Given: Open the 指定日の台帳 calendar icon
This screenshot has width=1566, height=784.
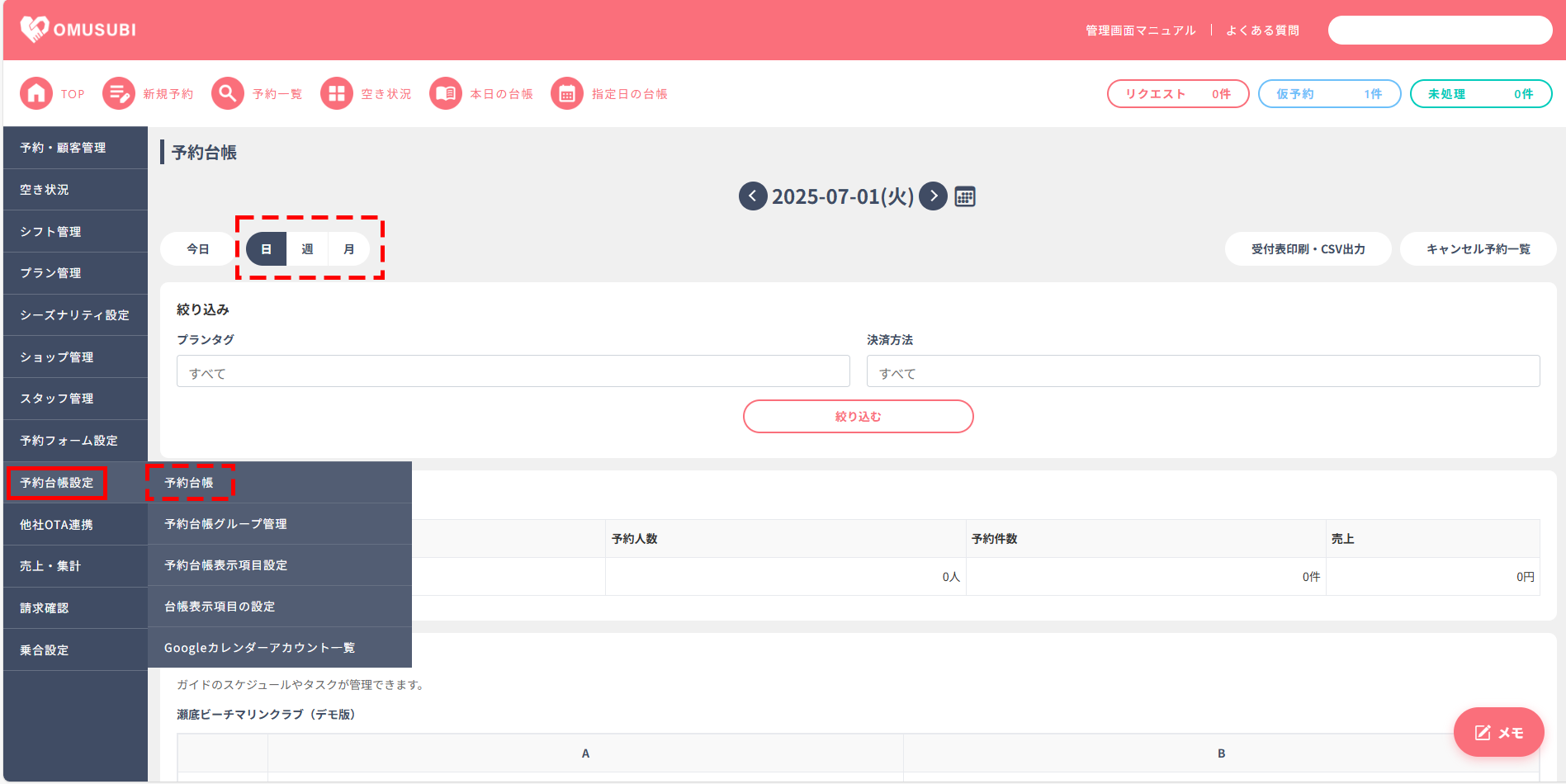Looking at the screenshot, I should pos(566,94).
